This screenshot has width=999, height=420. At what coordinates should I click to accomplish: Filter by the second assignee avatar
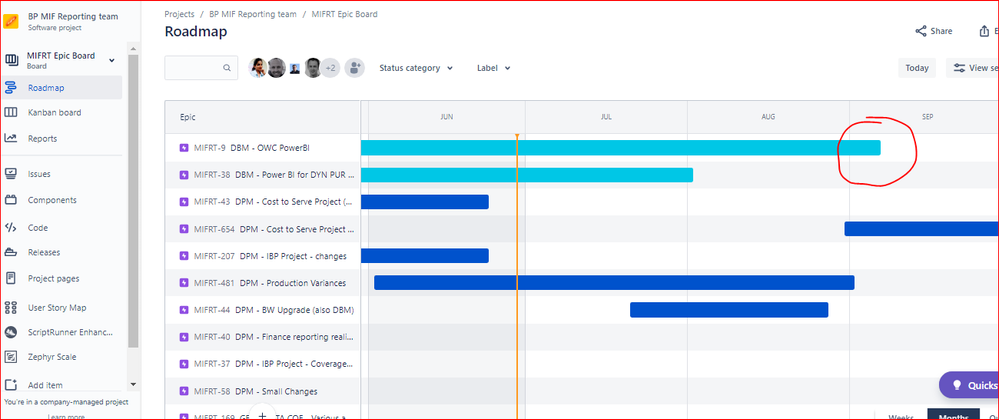point(276,68)
